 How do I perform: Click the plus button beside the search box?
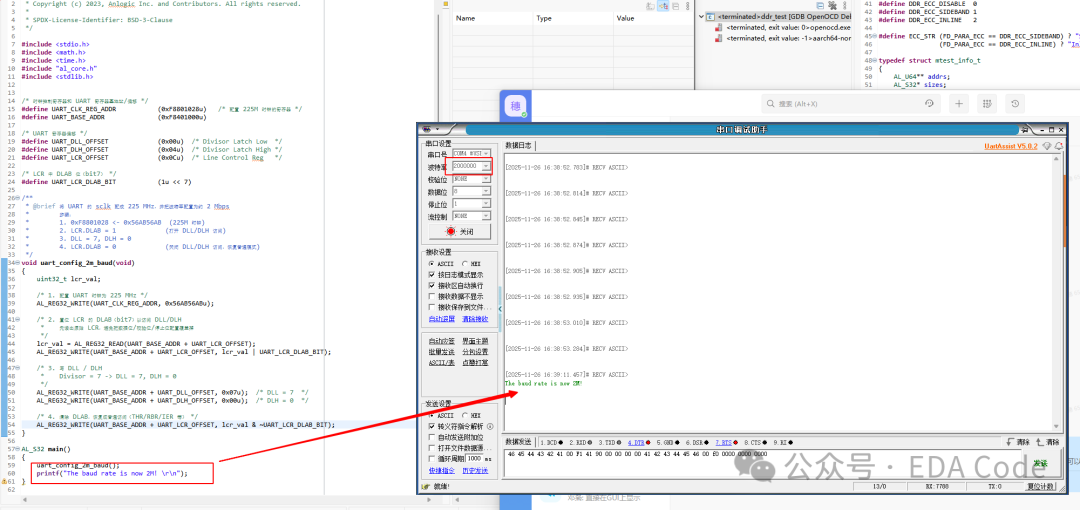[x=959, y=103]
